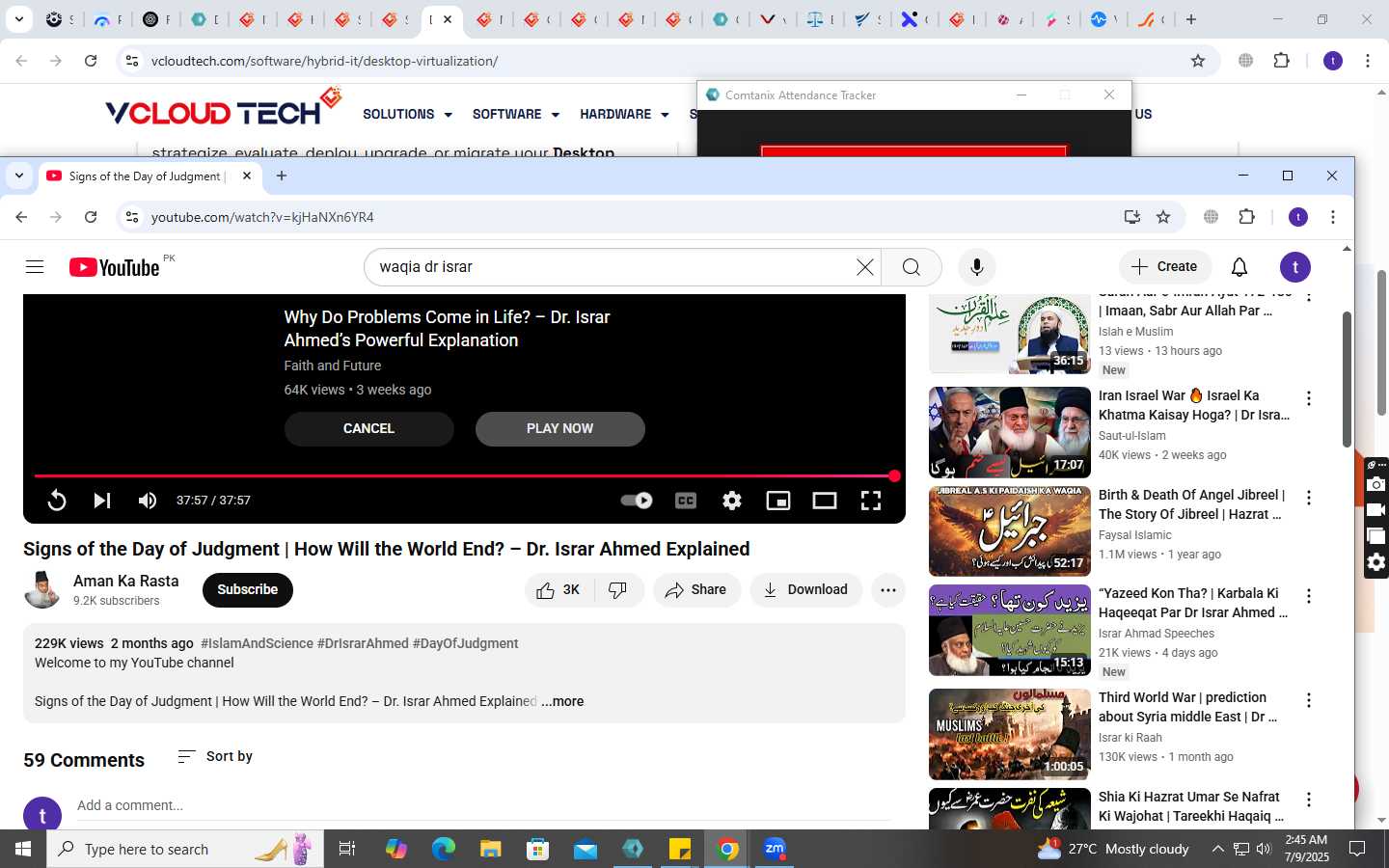Switch player to theater mode
This screenshot has width=1389, height=868.
coord(825,501)
